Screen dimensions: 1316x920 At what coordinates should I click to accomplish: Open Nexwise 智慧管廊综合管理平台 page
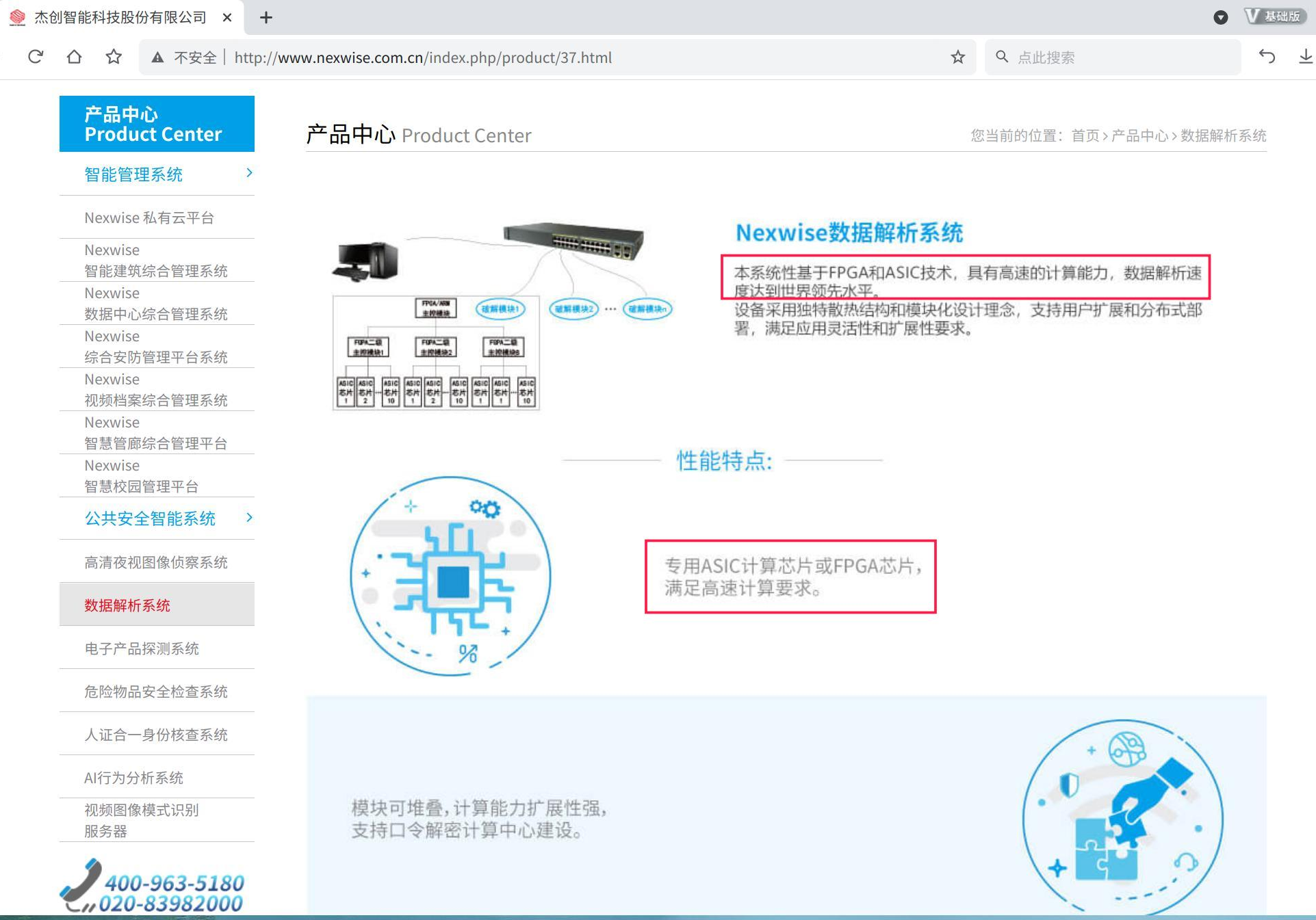(x=157, y=432)
